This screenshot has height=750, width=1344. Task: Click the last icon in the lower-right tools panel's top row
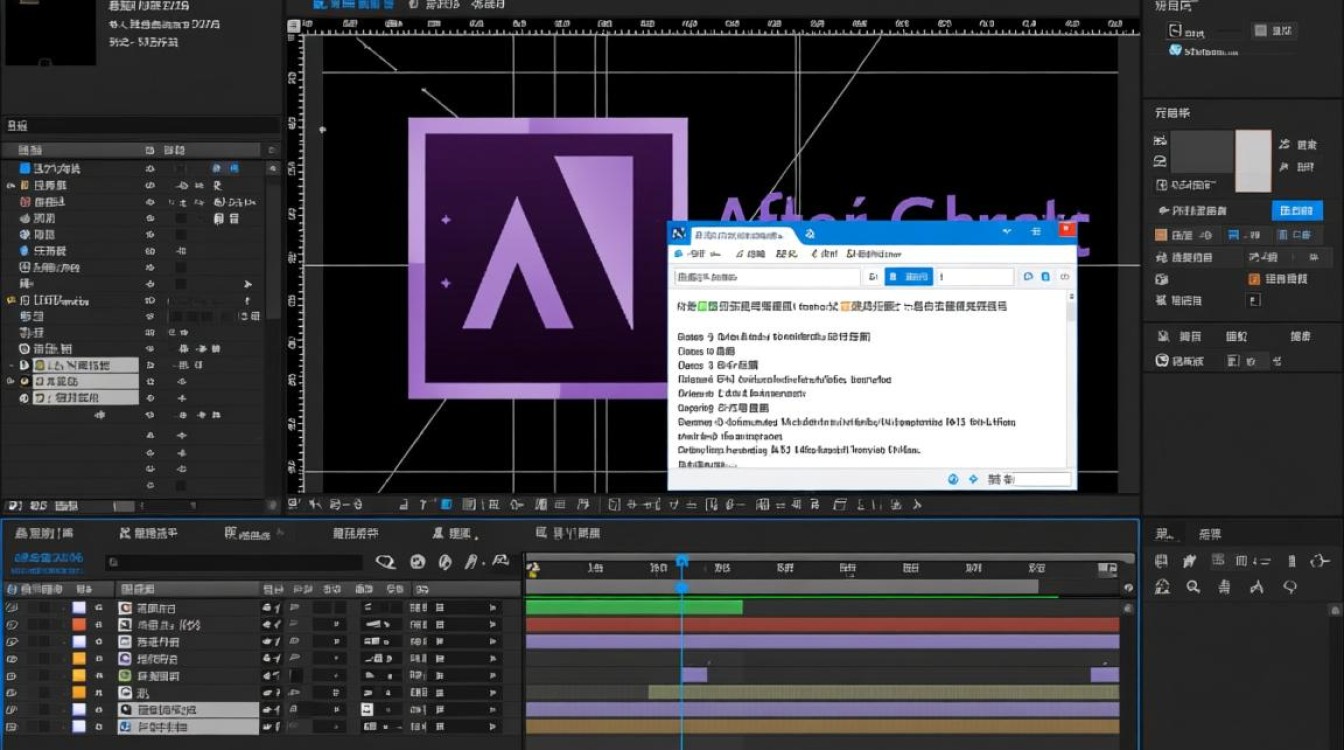[1321, 561]
